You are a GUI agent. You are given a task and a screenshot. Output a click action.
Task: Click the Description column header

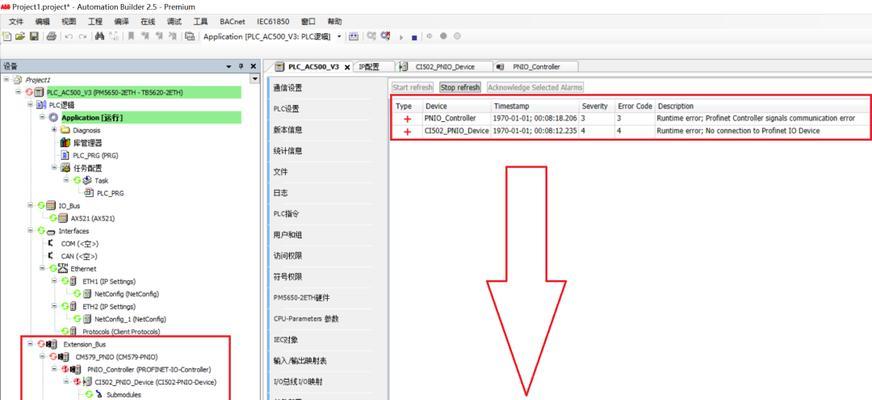click(x=762, y=106)
